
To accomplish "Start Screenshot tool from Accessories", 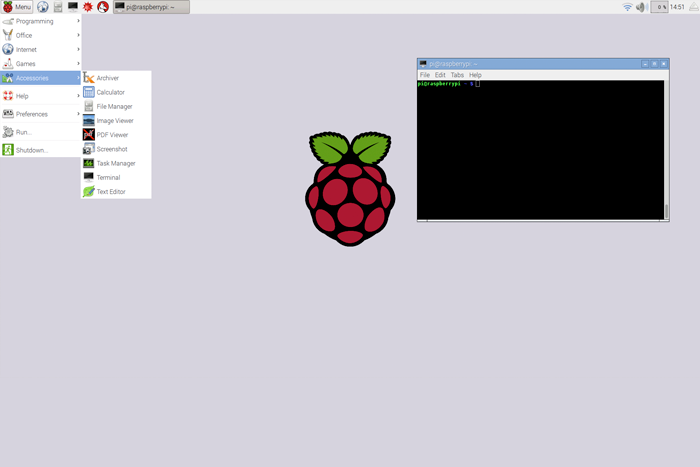I will [116, 149].
